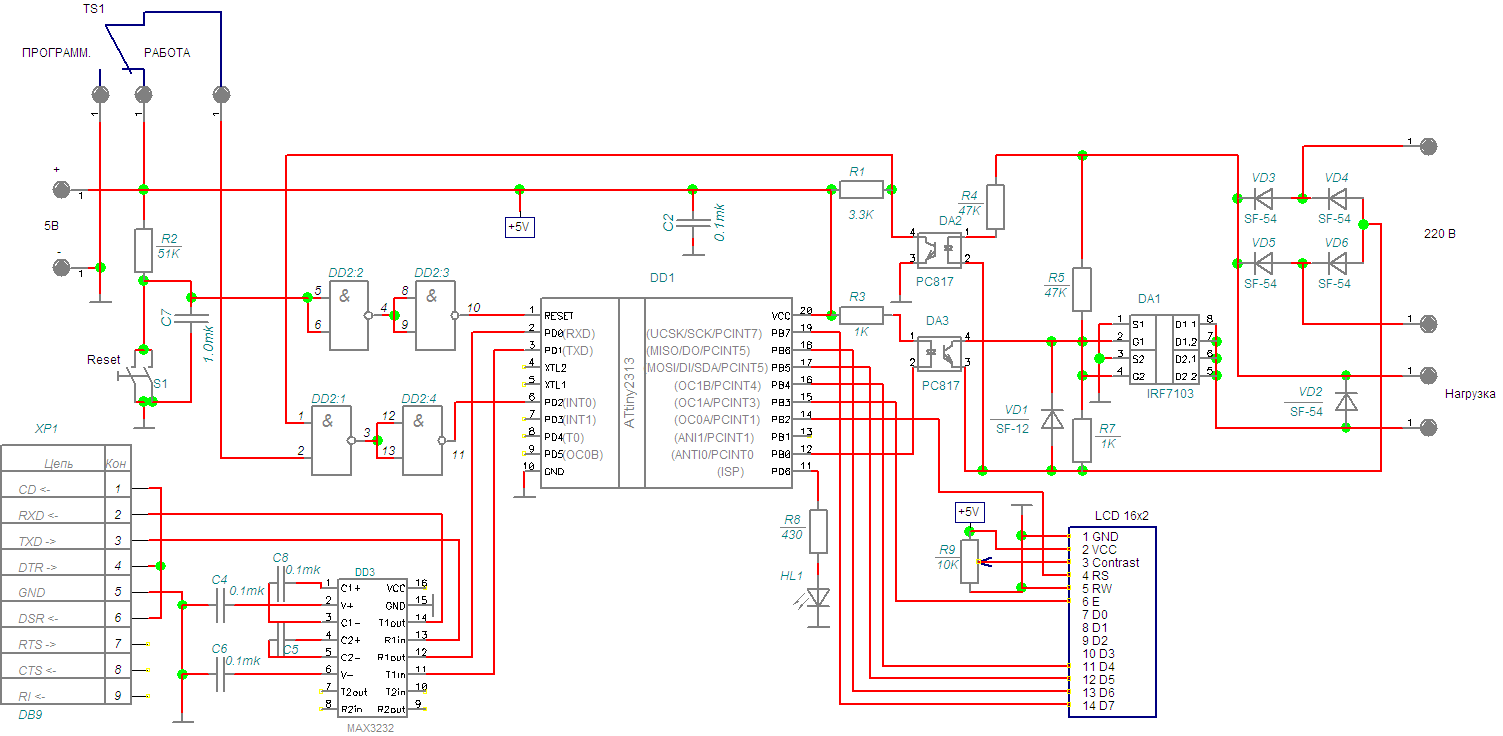Click PB7 pin label on DD1

780,332
